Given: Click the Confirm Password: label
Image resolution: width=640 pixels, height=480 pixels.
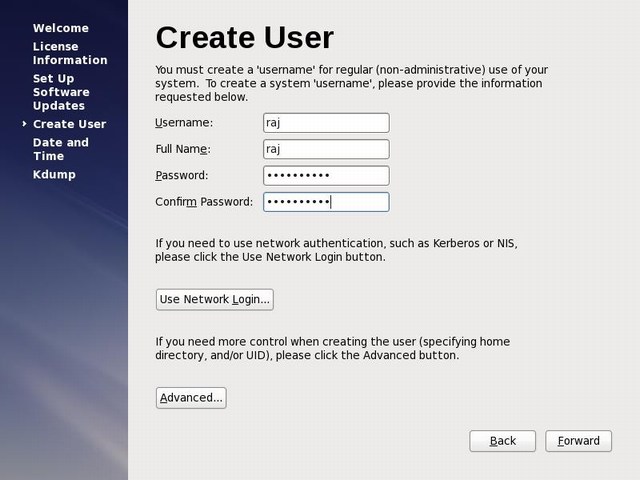Looking at the screenshot, I should (x=204, y=202).
